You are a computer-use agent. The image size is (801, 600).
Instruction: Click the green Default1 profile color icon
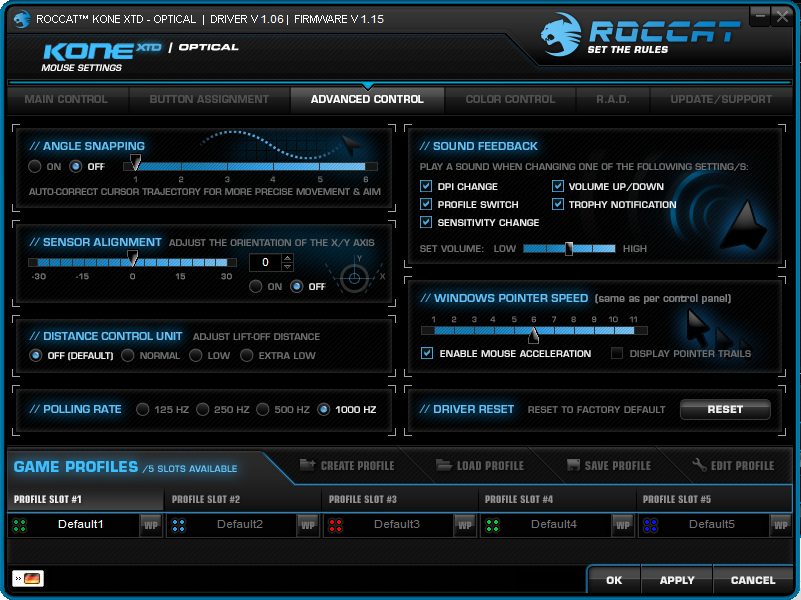19,525
